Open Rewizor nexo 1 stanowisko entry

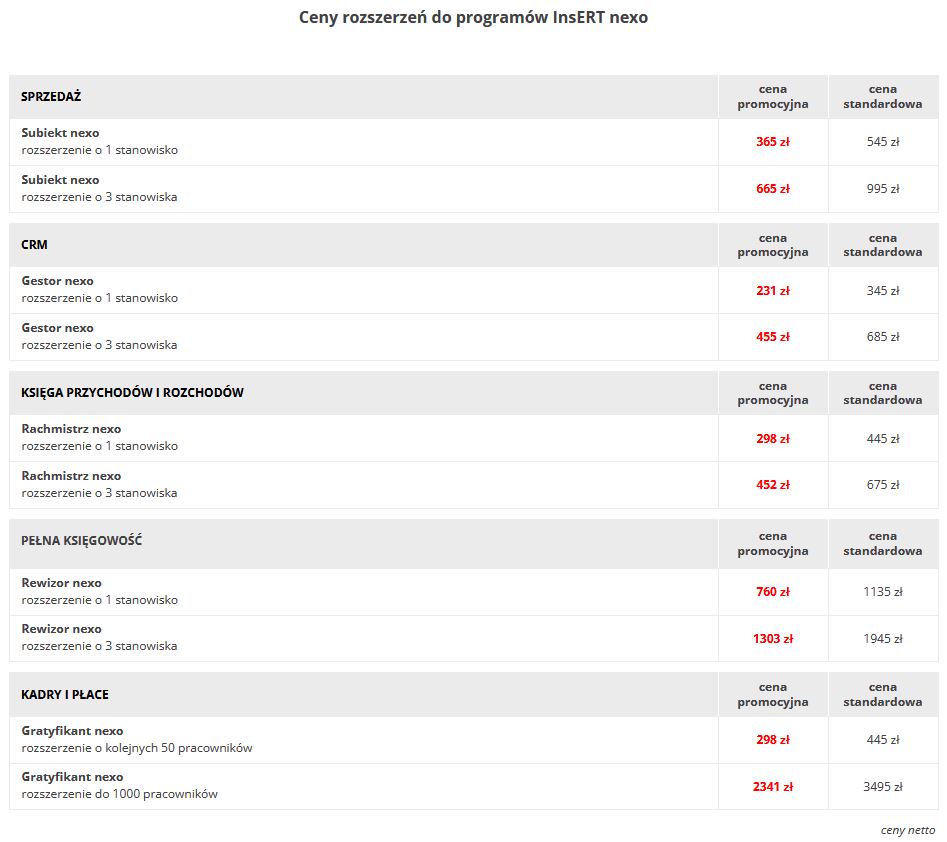[x=100, y=591]
